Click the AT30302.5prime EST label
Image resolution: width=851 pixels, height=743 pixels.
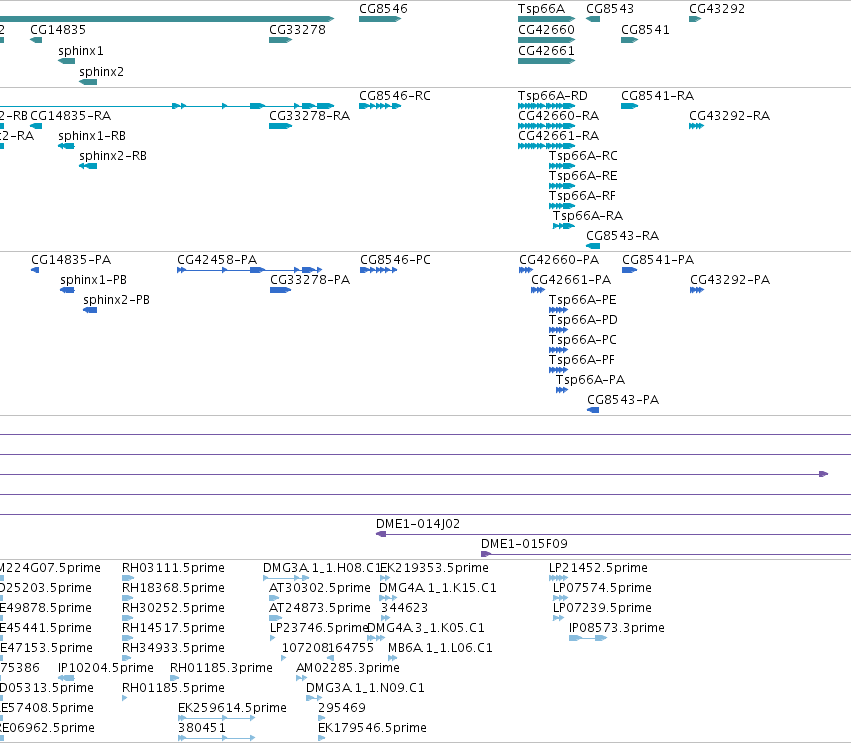(320, 588)
